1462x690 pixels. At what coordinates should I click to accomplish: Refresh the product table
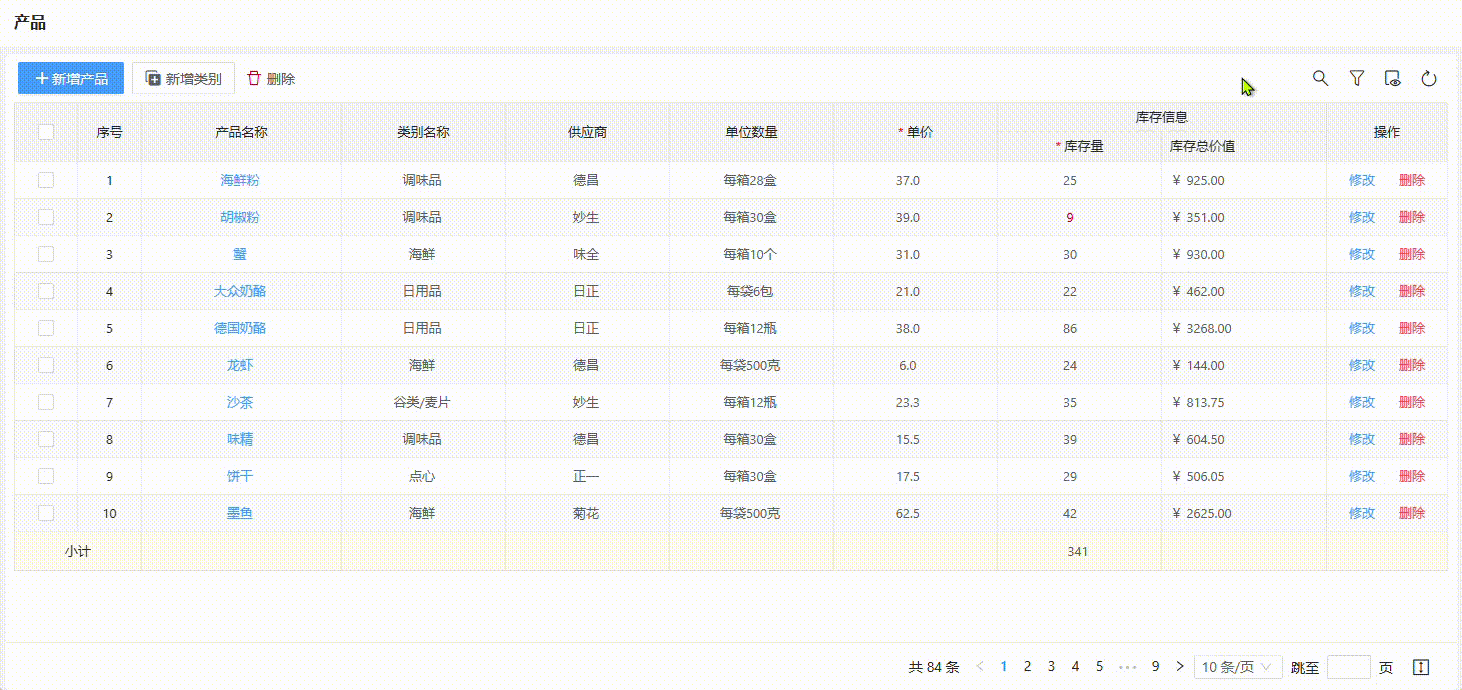point(1429,78)
